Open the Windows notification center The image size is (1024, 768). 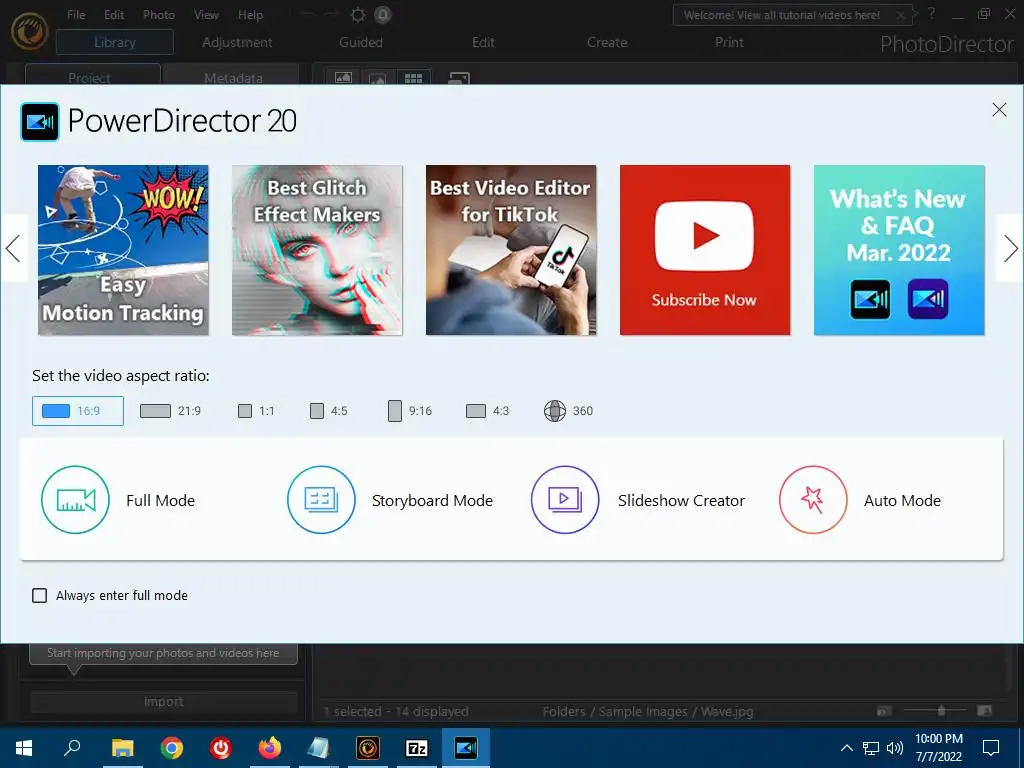point(991,748)
